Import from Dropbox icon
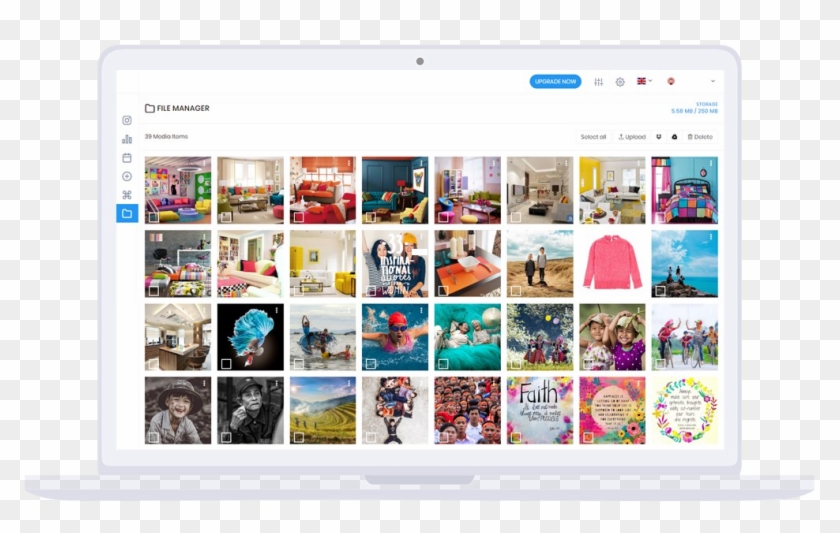 pos(659,137)
